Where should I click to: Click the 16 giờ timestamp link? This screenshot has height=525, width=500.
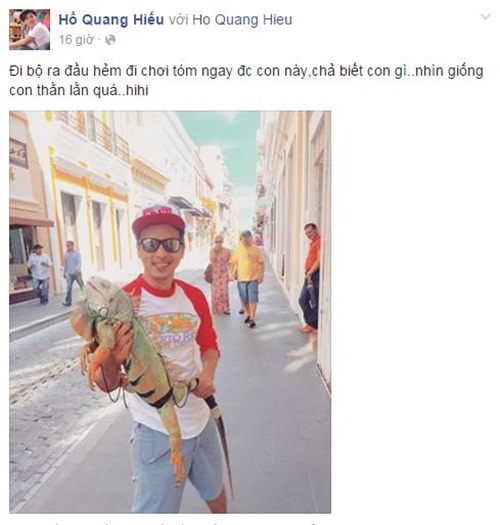click(76, 40)
